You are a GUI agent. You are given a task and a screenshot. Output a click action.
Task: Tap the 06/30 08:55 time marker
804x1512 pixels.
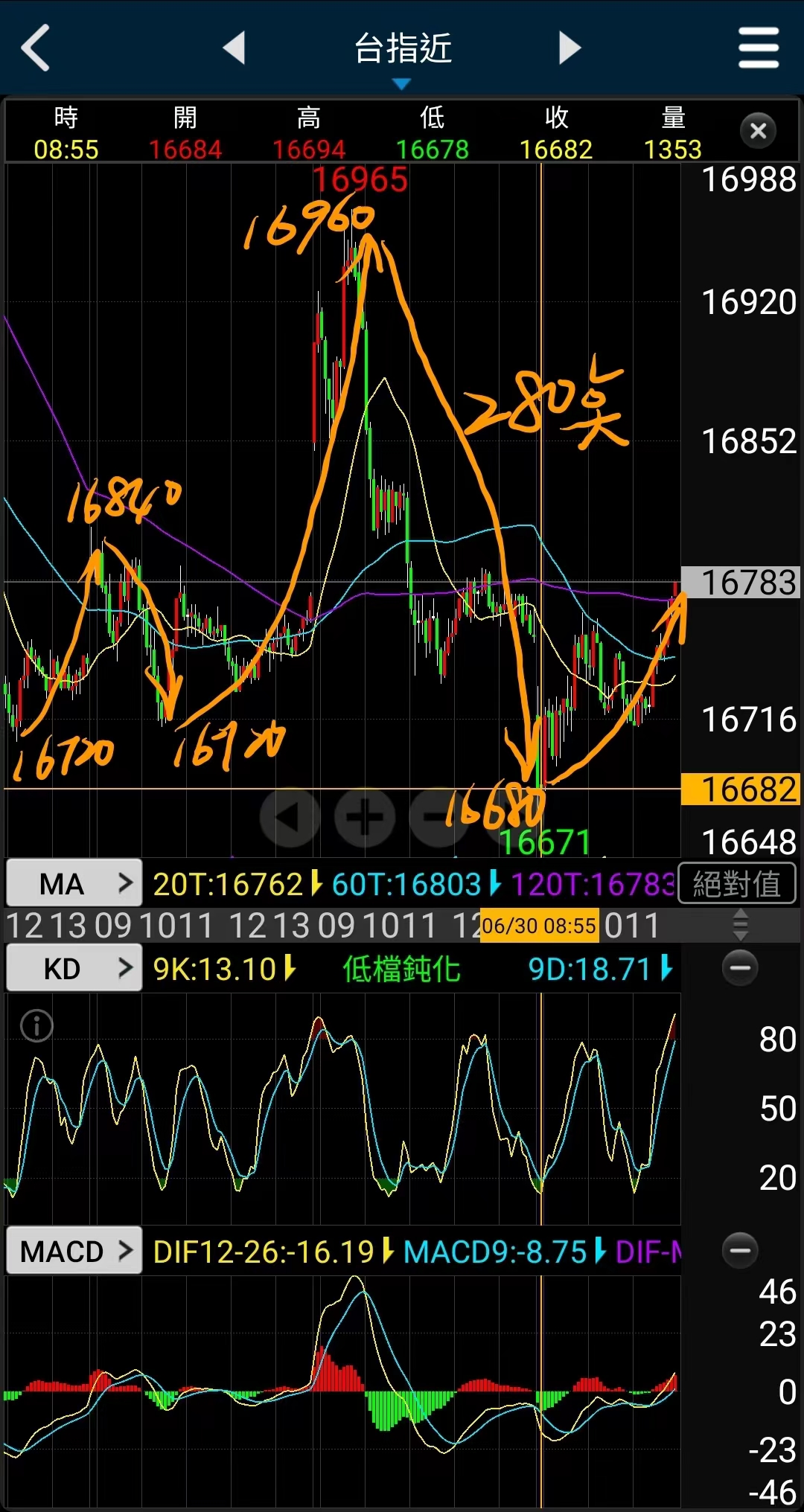(539, 926)
